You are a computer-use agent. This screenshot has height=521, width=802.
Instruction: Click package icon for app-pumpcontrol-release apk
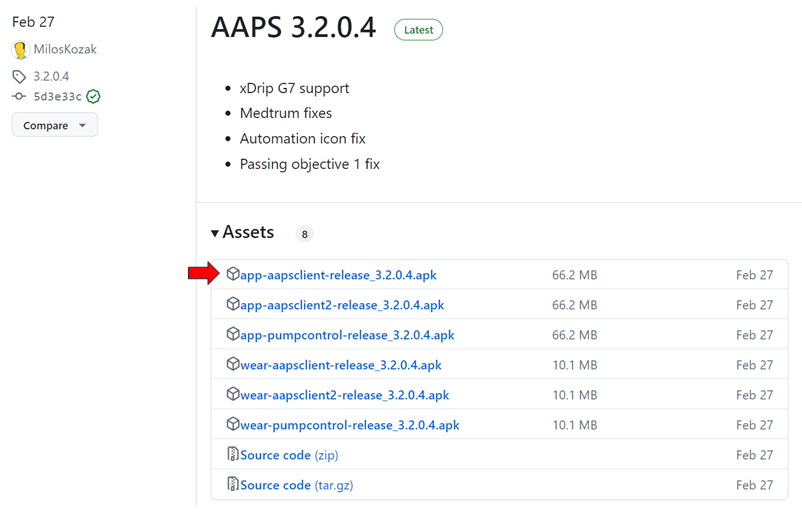tap(233, 334)
